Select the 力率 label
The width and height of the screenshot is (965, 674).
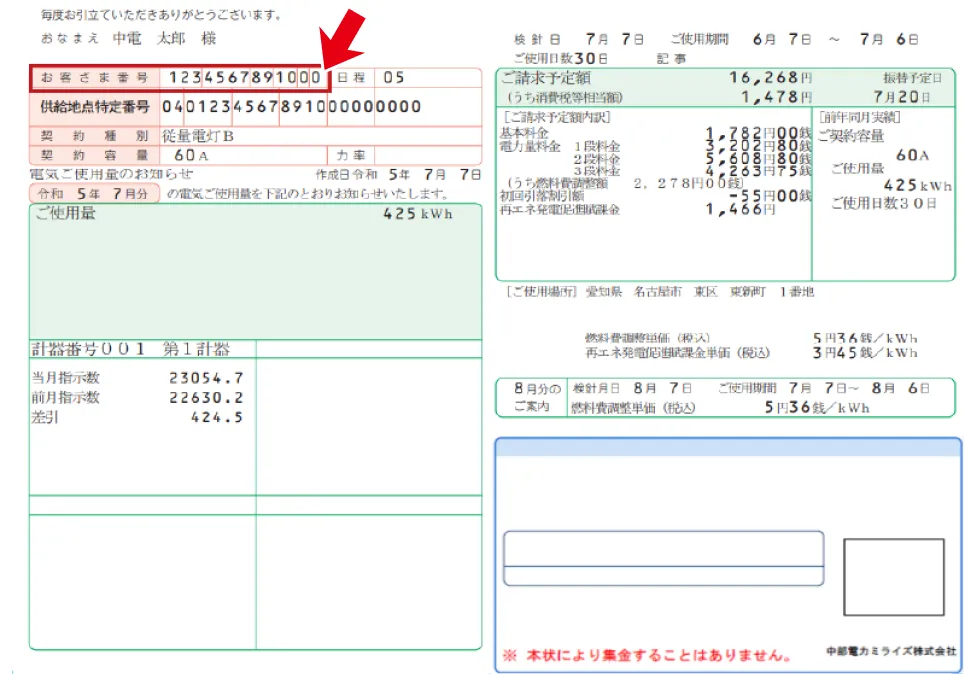pyautogui.click(x=351, y=155)
